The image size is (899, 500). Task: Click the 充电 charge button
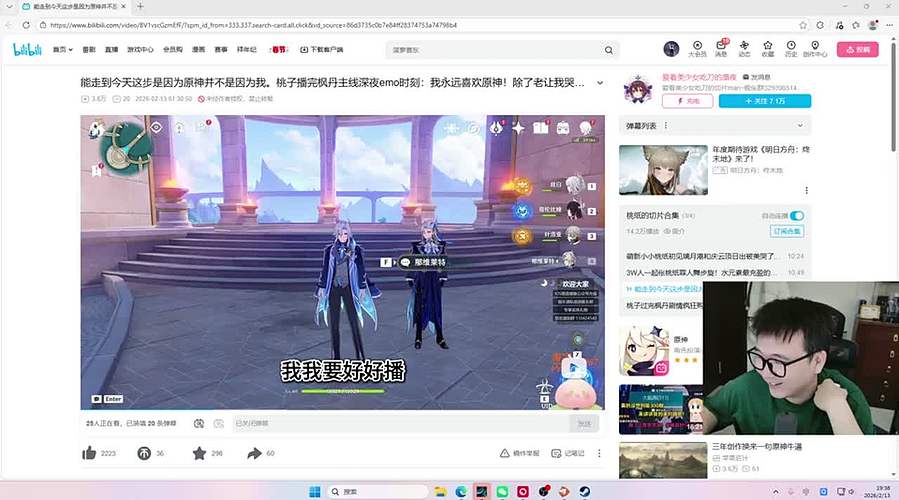tap(687, 101)
